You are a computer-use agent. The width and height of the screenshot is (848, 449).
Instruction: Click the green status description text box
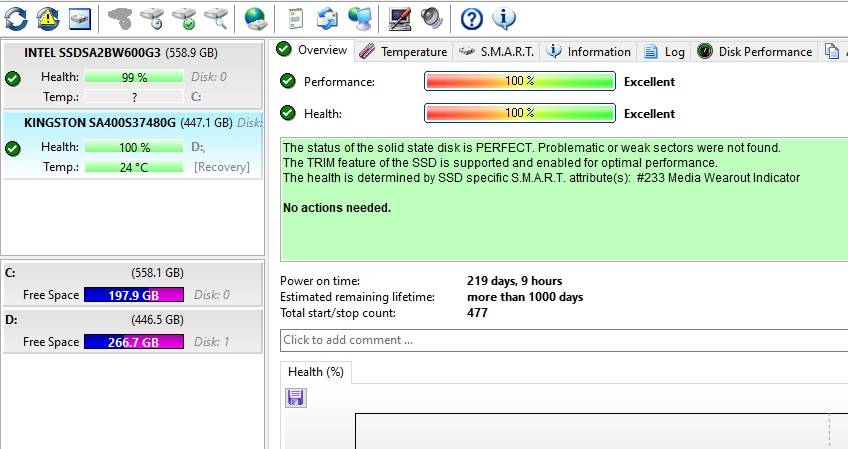tap(564, 200)
